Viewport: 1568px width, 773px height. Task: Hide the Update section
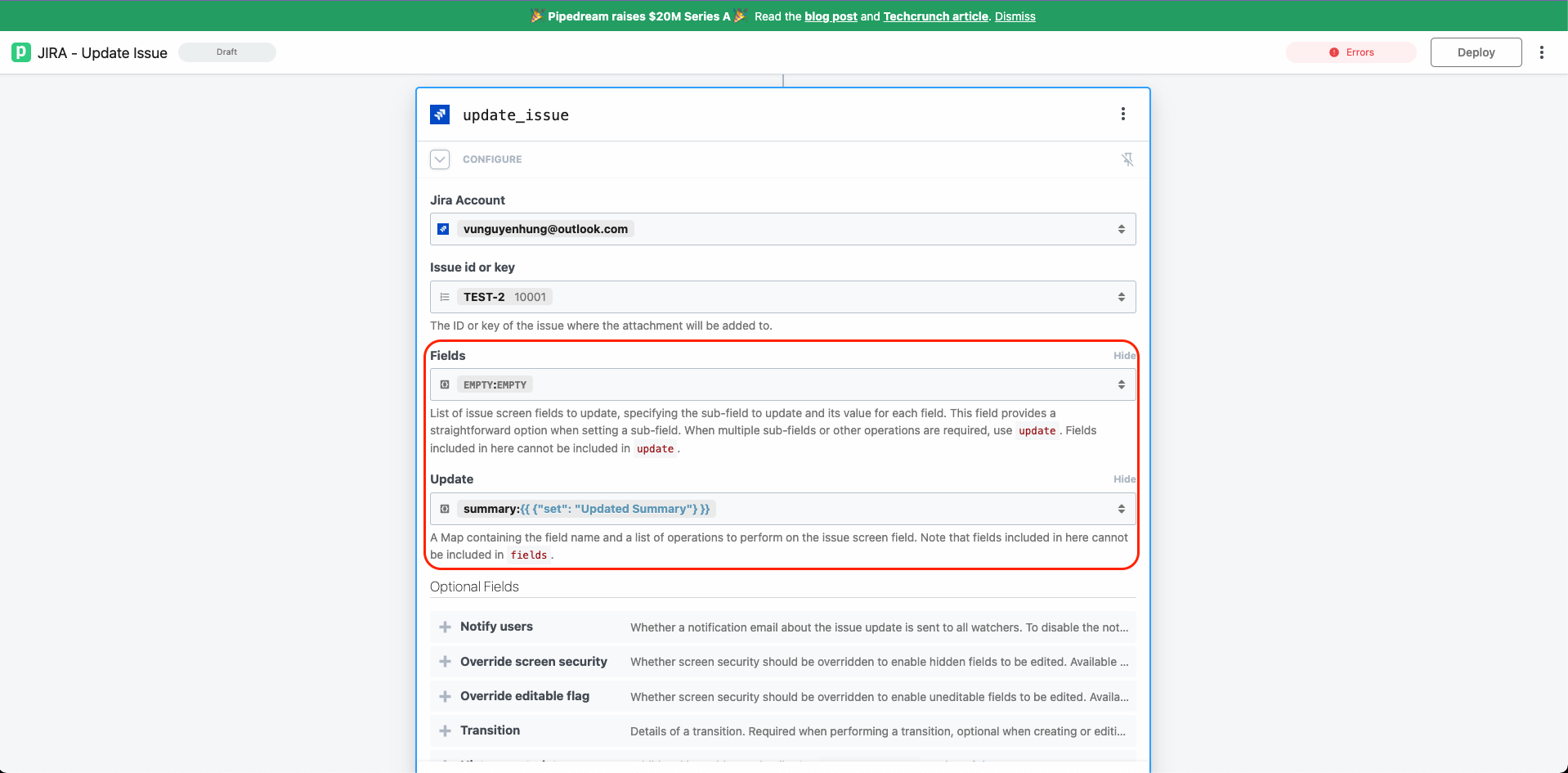(1122, 479)
